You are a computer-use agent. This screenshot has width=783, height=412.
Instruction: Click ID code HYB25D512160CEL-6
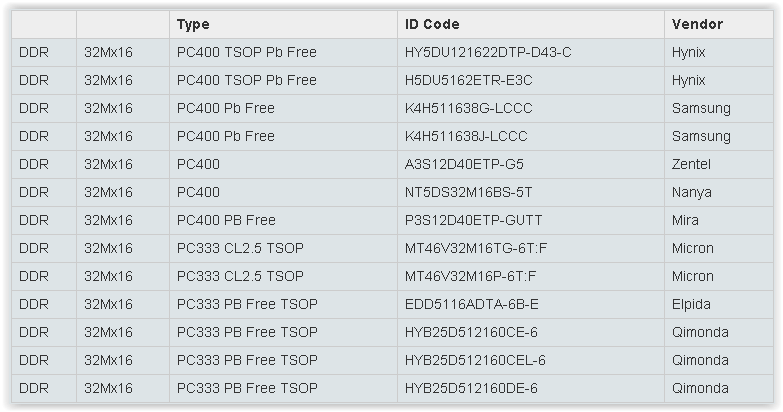[475, 360]
